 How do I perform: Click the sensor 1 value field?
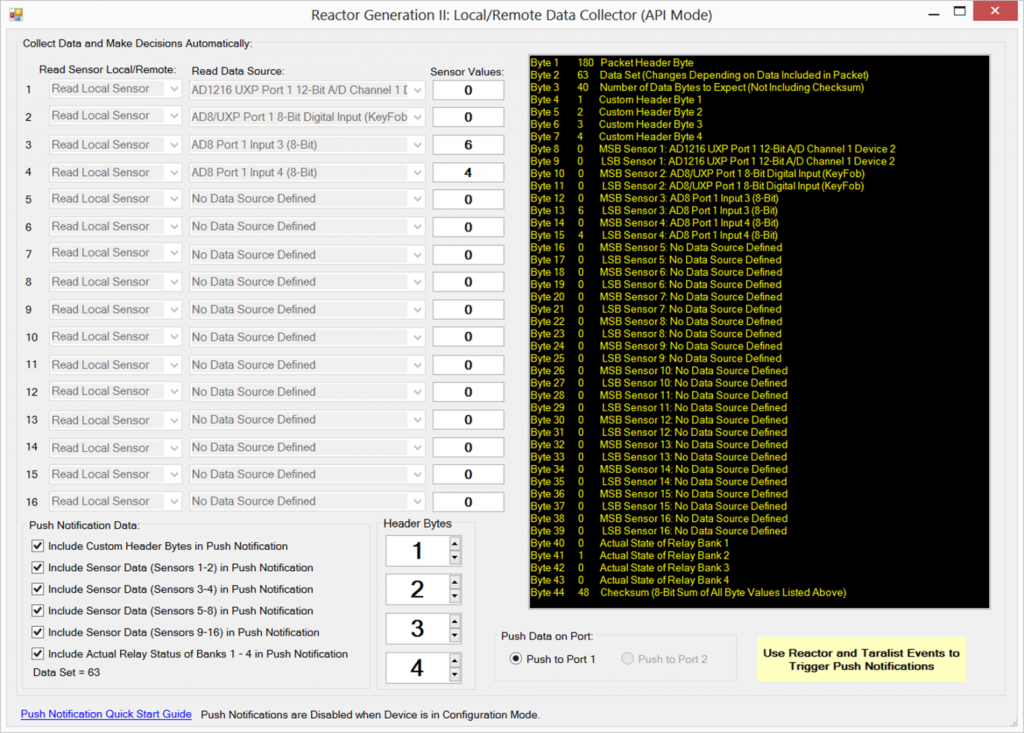click(468, 90)
